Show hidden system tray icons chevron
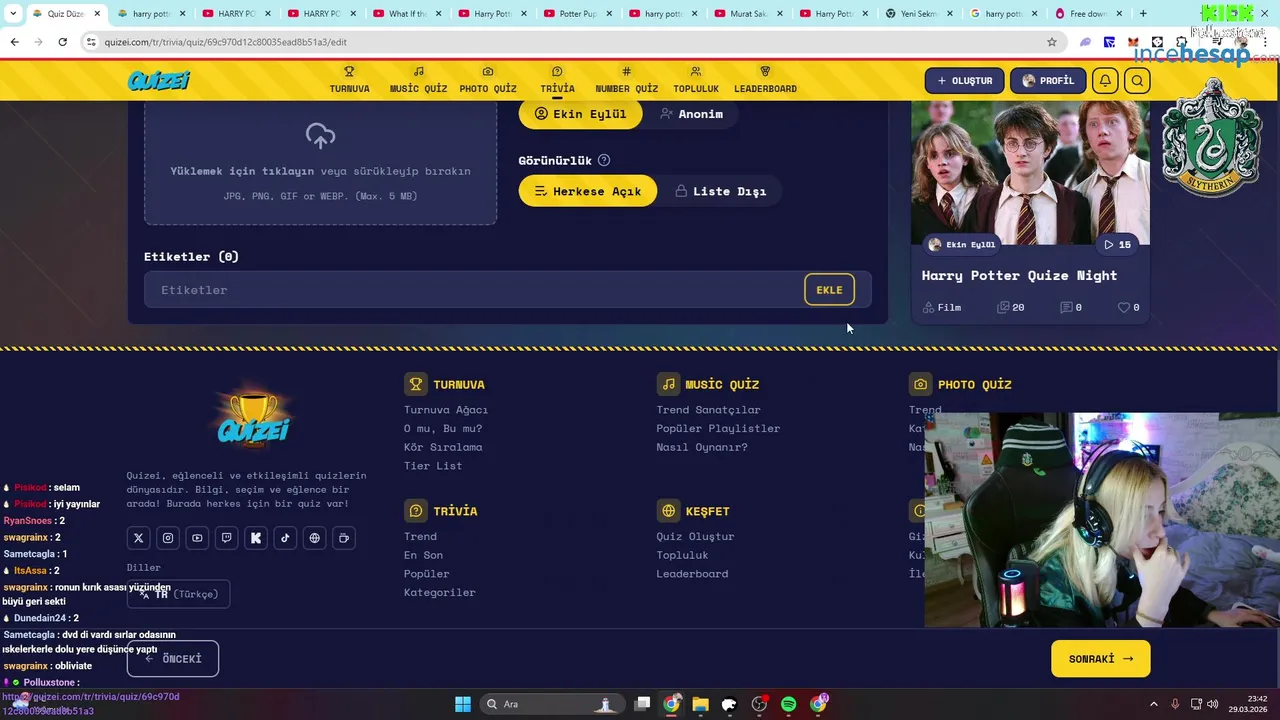 (x=1153, y=704)
